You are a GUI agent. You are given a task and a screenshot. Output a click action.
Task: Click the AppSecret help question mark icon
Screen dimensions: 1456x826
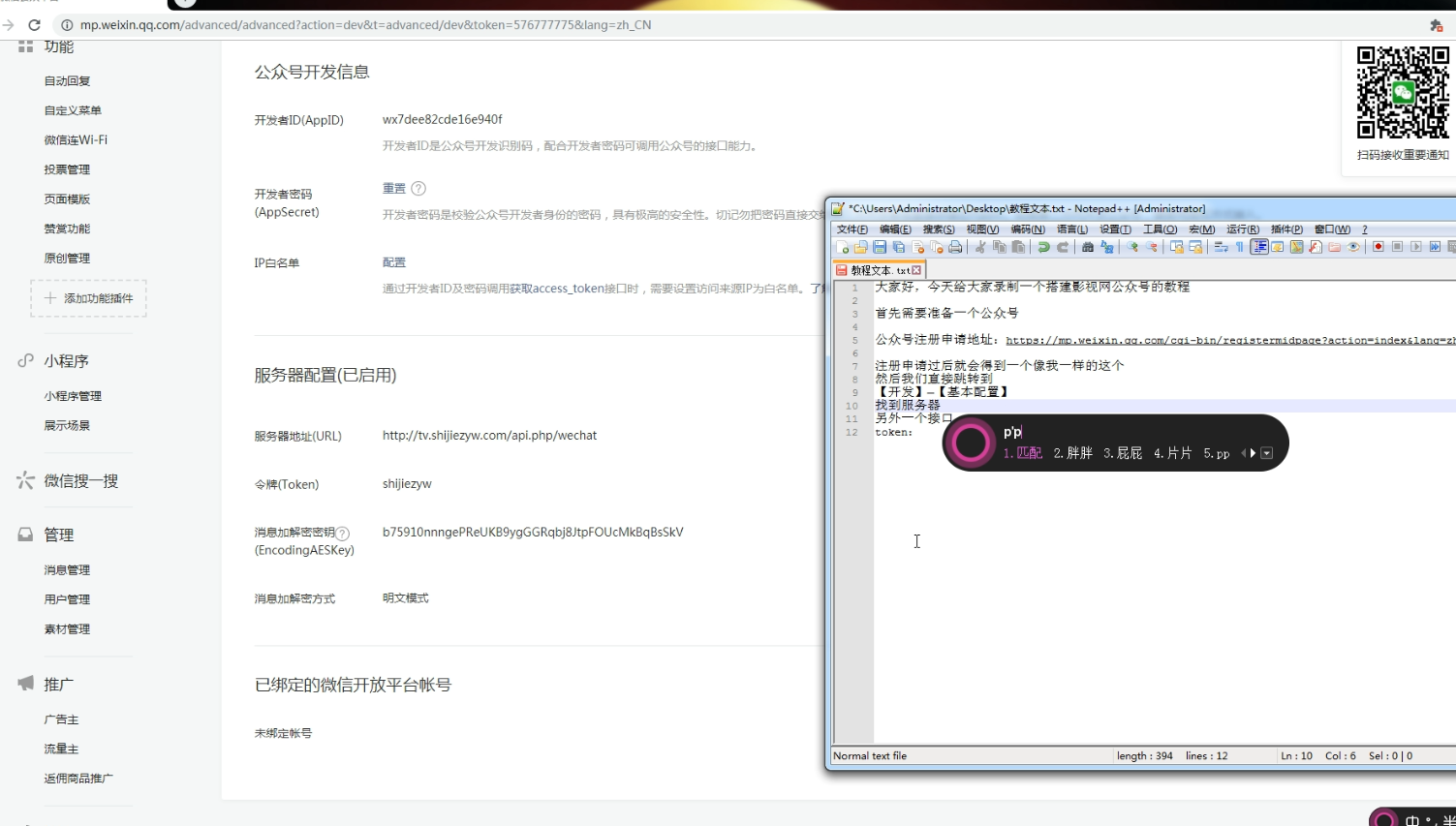click(x=418, y=189)
